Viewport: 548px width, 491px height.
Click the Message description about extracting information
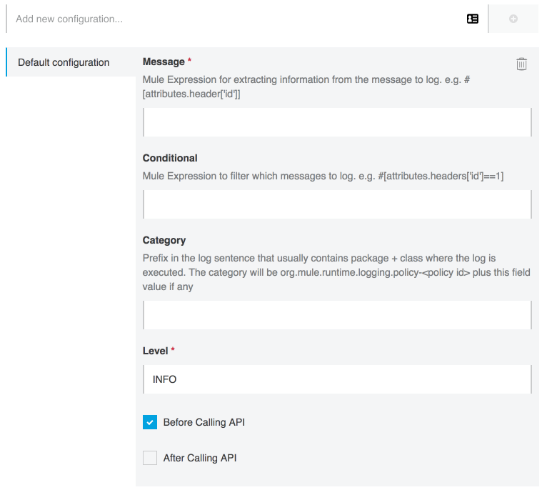click(306, 87)
